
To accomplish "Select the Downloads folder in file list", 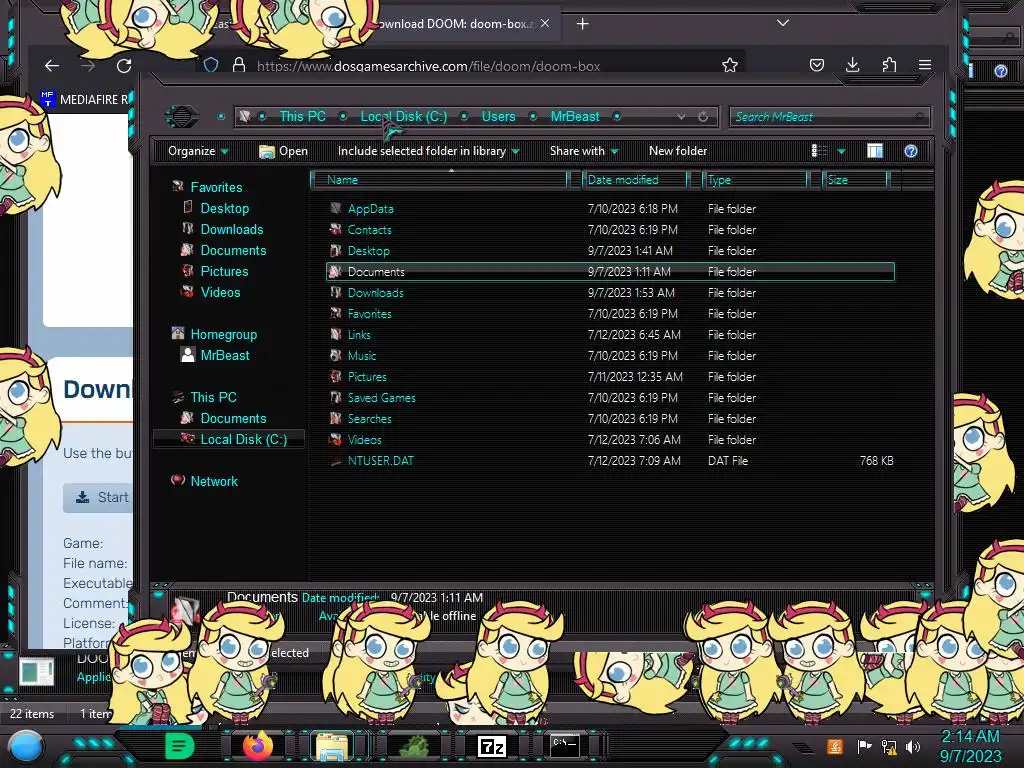I will (376, 293).
